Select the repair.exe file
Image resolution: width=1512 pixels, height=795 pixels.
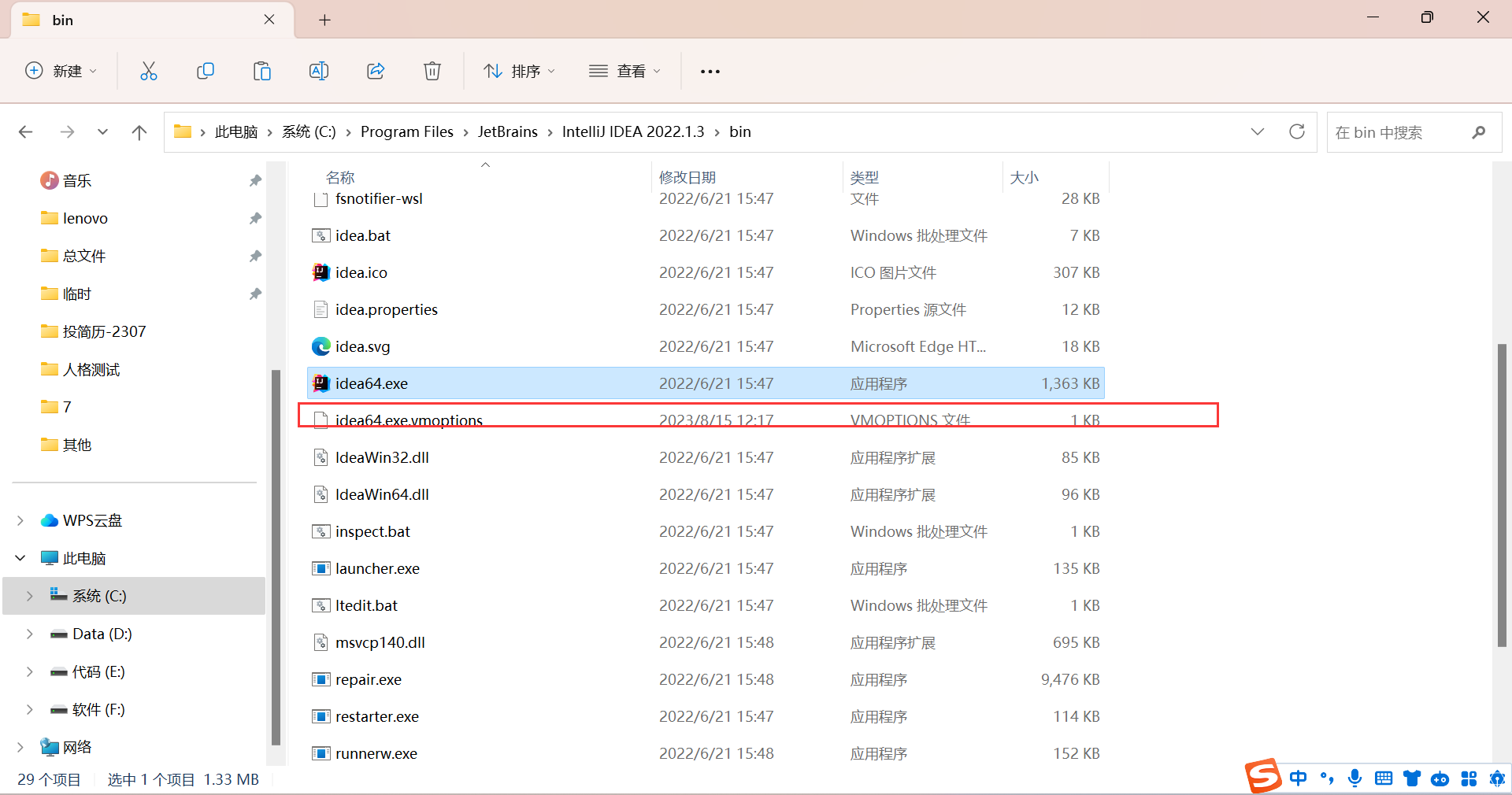pyautogui.click(x=705, y=679)
